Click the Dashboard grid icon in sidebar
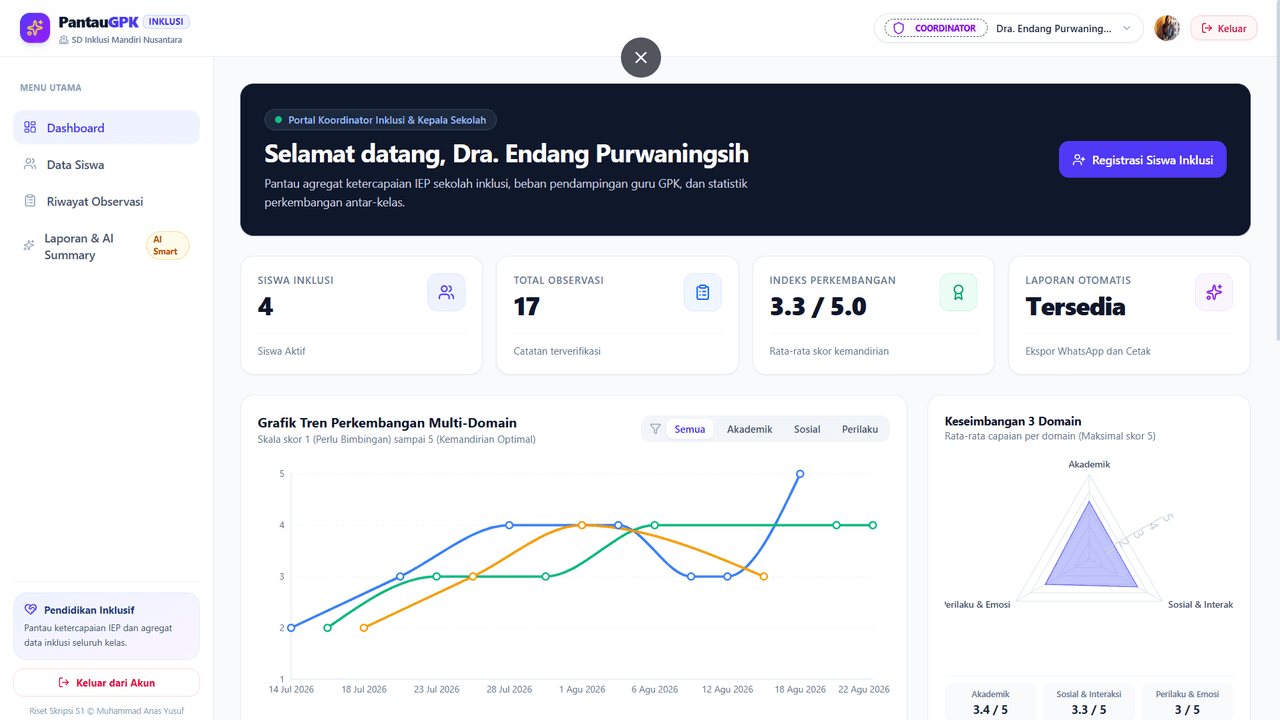This screenshot has width=1280, height=720. [30, 127]
